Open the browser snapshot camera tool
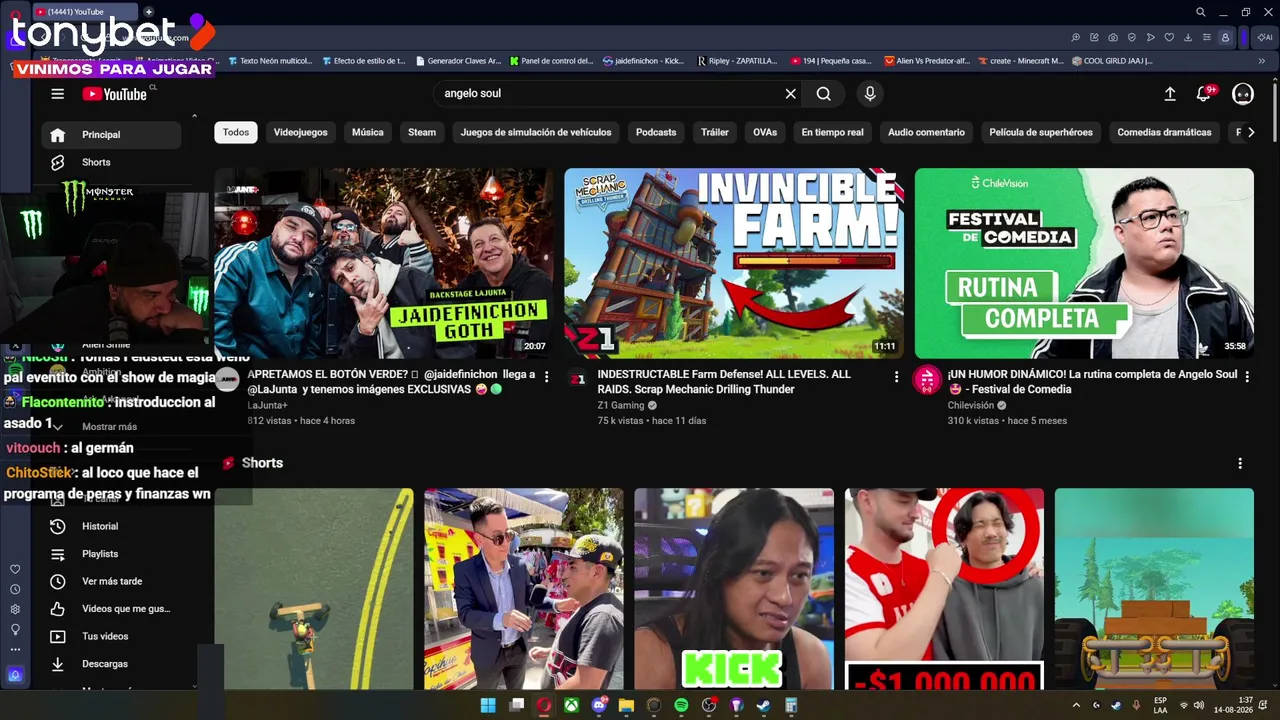This screenshot has height=720, width=1280. point(1113,38)
